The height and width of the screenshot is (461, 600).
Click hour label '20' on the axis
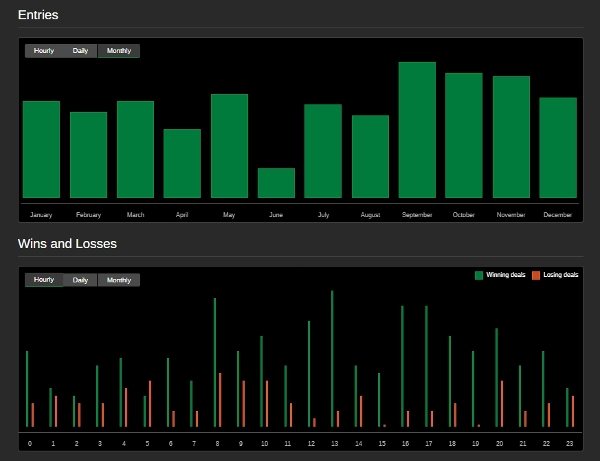(499, 443)
